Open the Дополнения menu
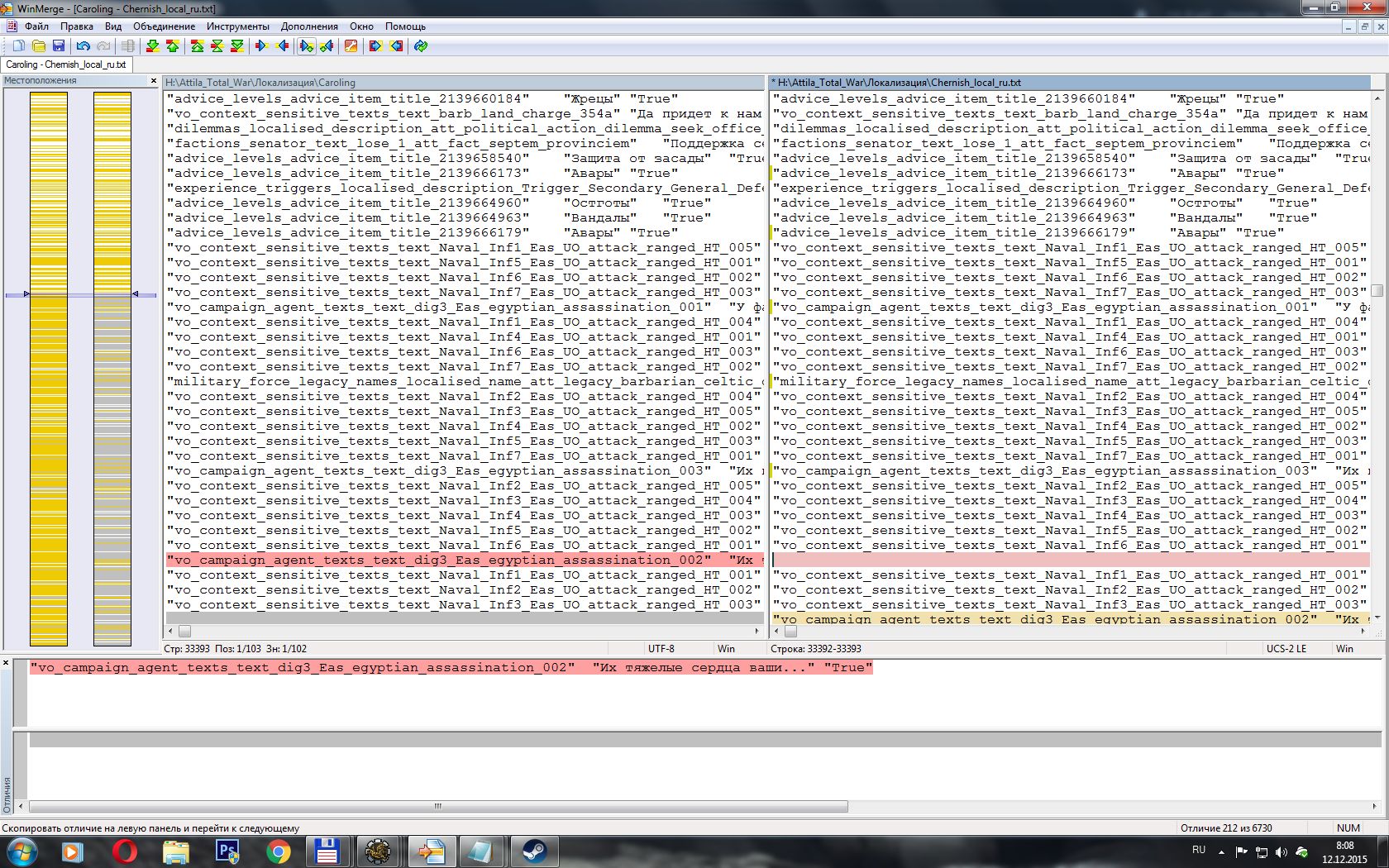The image size is (1389, 868). (309, 26)
